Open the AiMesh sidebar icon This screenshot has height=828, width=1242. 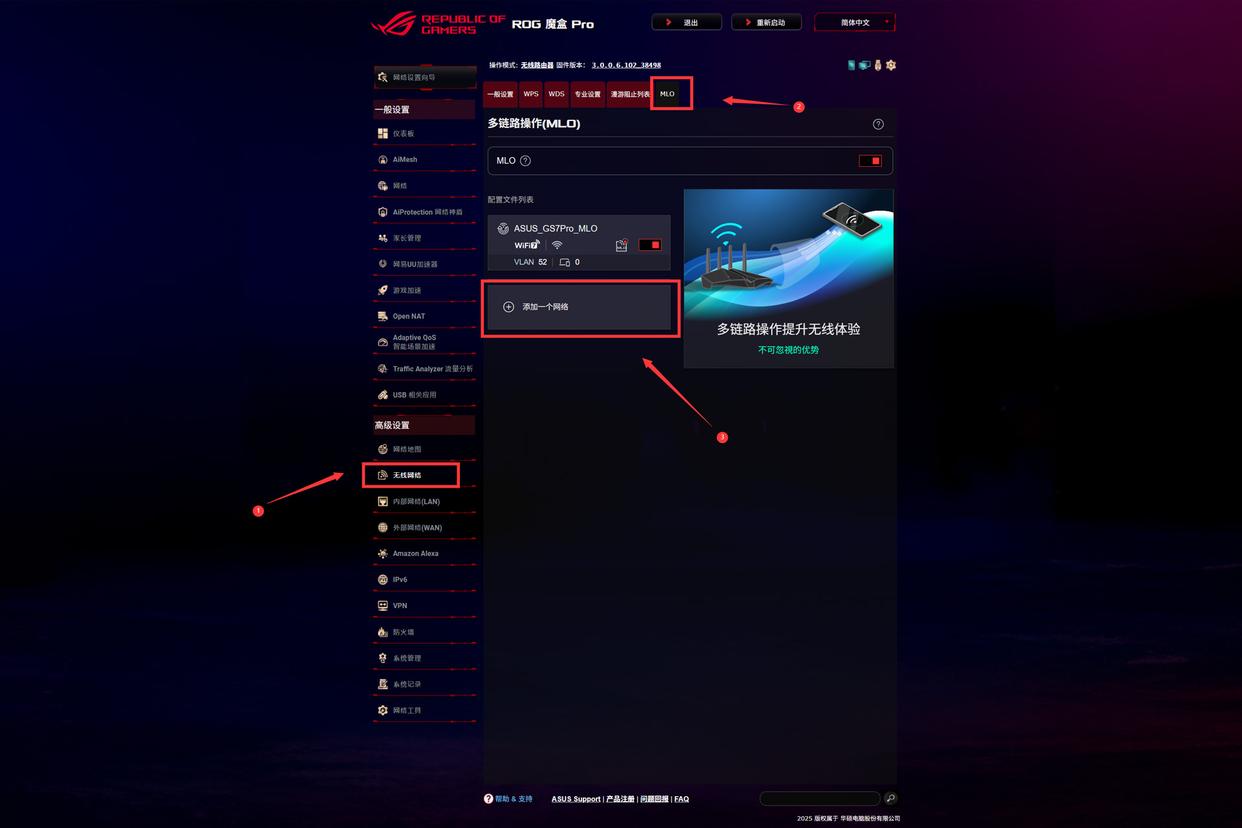click(383, 160)
